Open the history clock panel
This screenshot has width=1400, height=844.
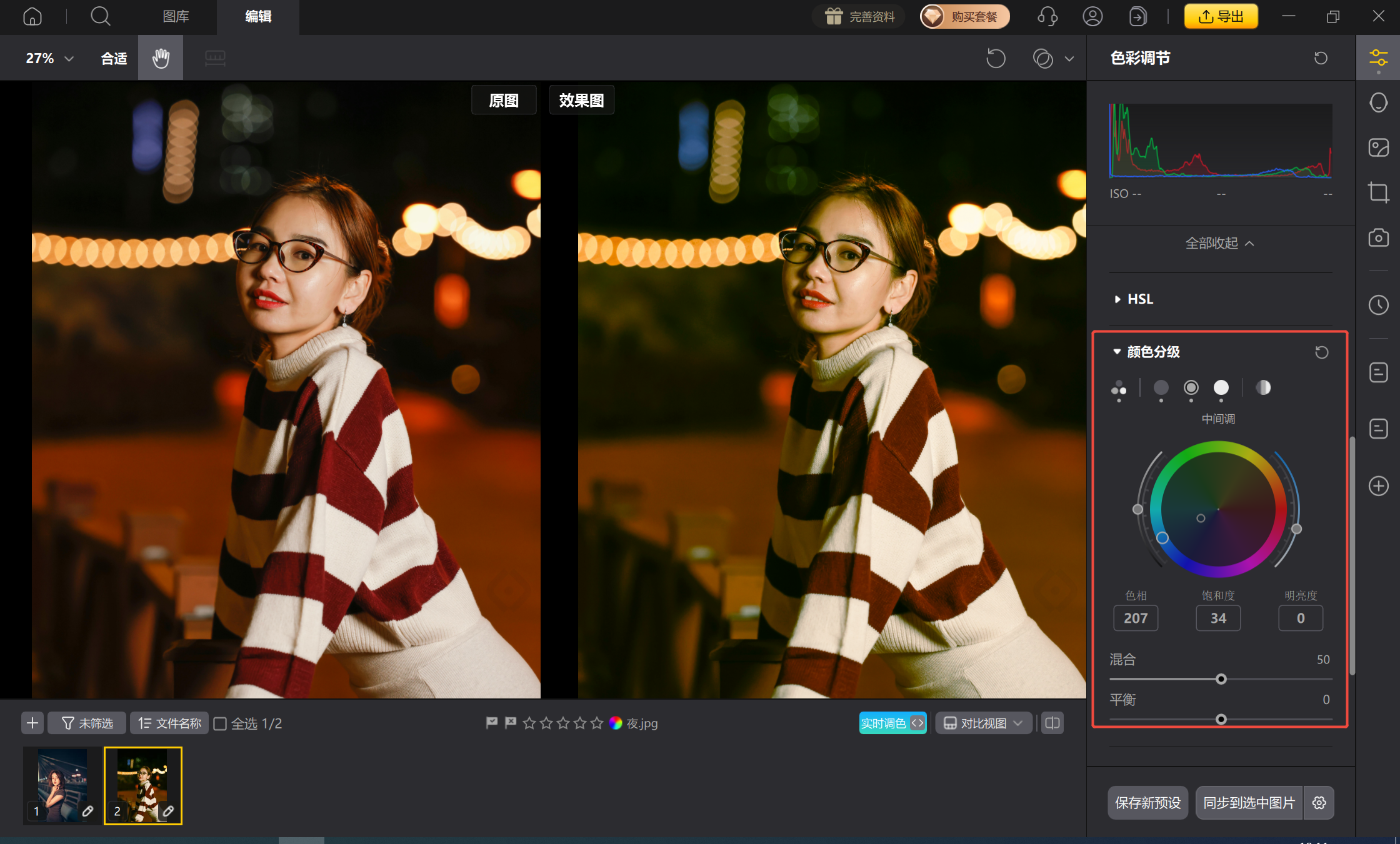click(x=1378, y=305)
